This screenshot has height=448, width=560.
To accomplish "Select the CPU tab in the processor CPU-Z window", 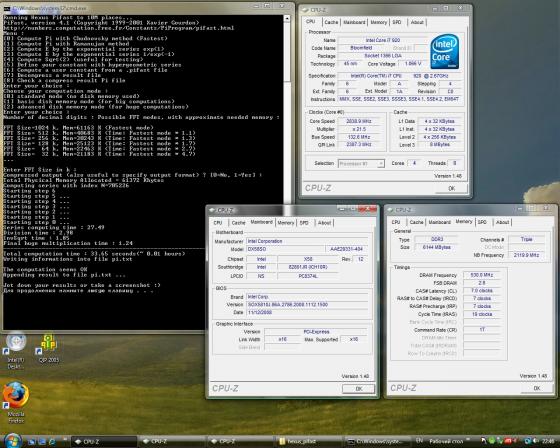I will point(311,21).
